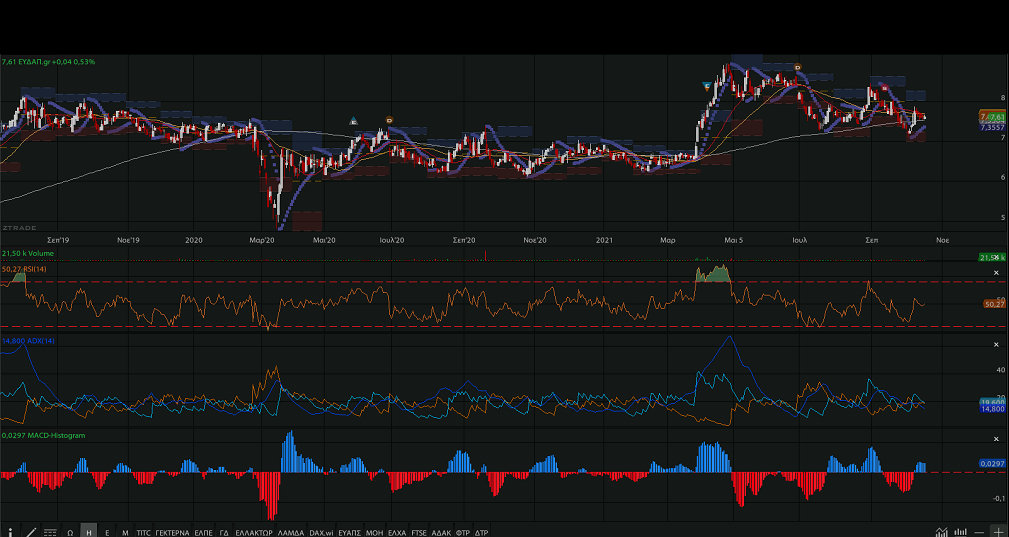Viewport: 1009px width, 537px height.
Task: Select the DAX.wi symbol tab
Action: pyautogui.click(x=321, y=532)
